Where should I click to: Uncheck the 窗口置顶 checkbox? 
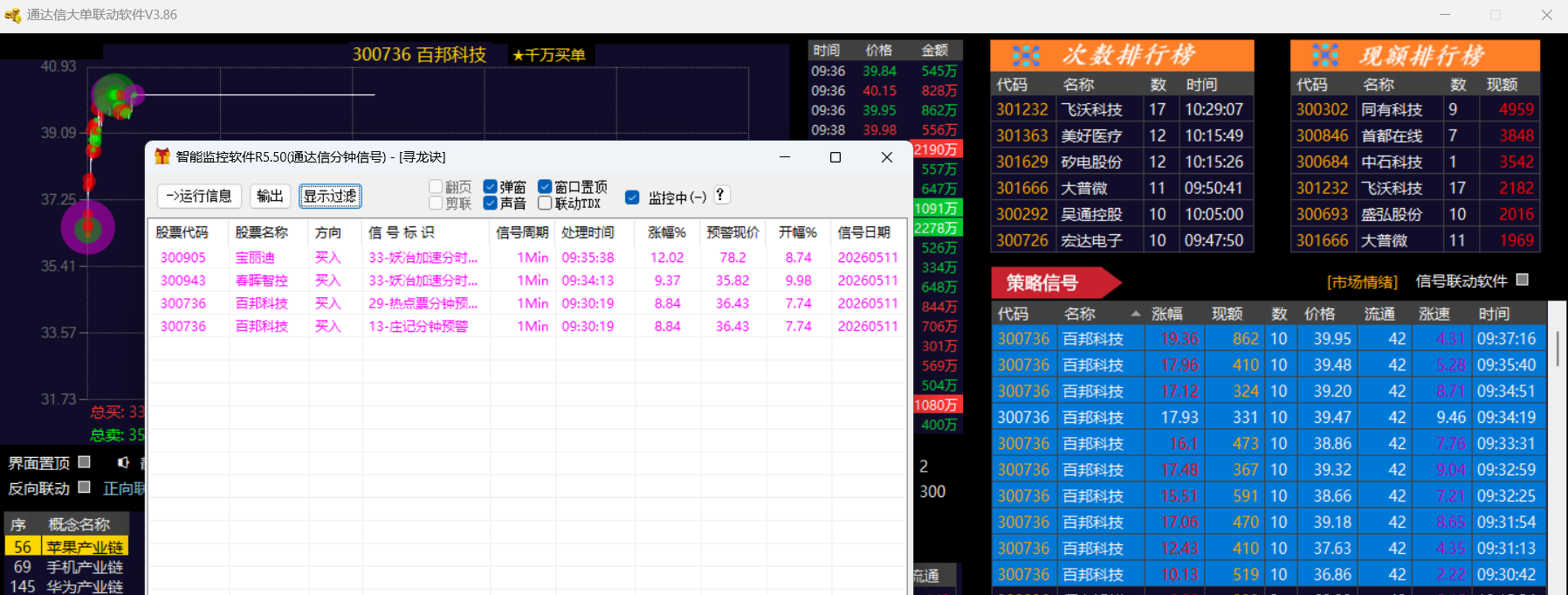pyautogui.click(x=545, y=187)
